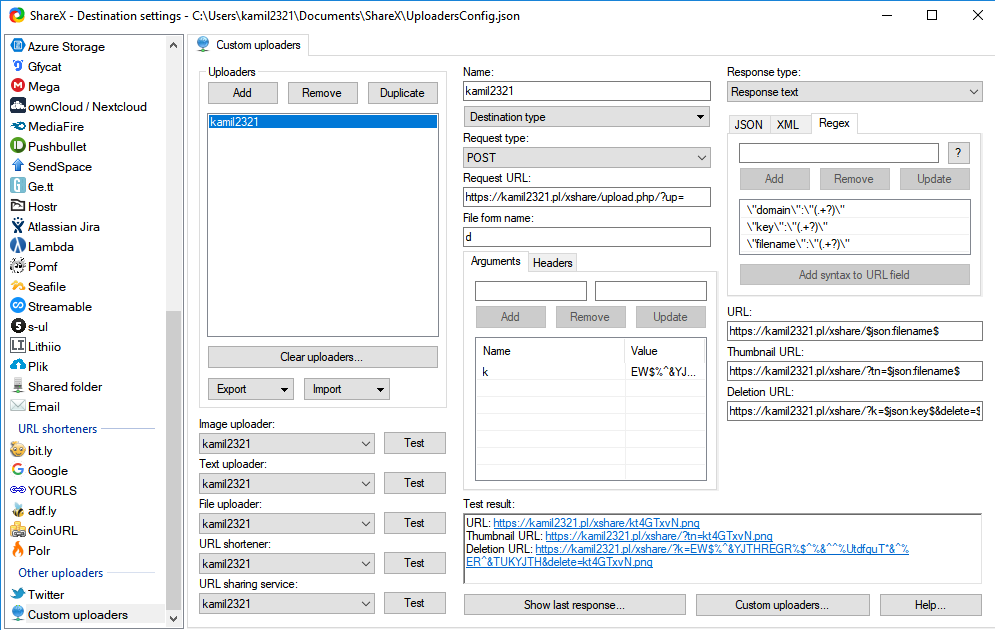Open Atlassian Jira destination icon

18,227
